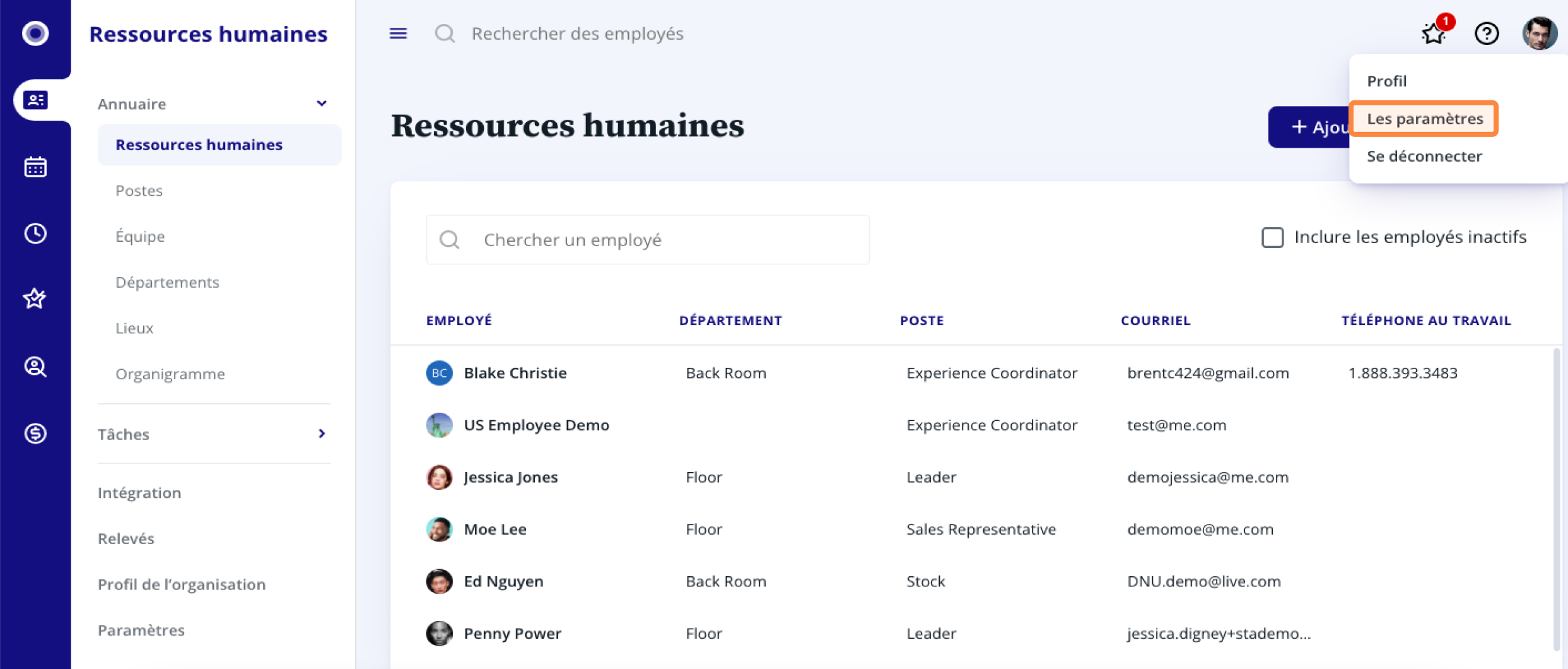The height and width of the screenshot is (669, 1568).
Task: Click the calendar icon in left sidebar
Action: [35, 167]
